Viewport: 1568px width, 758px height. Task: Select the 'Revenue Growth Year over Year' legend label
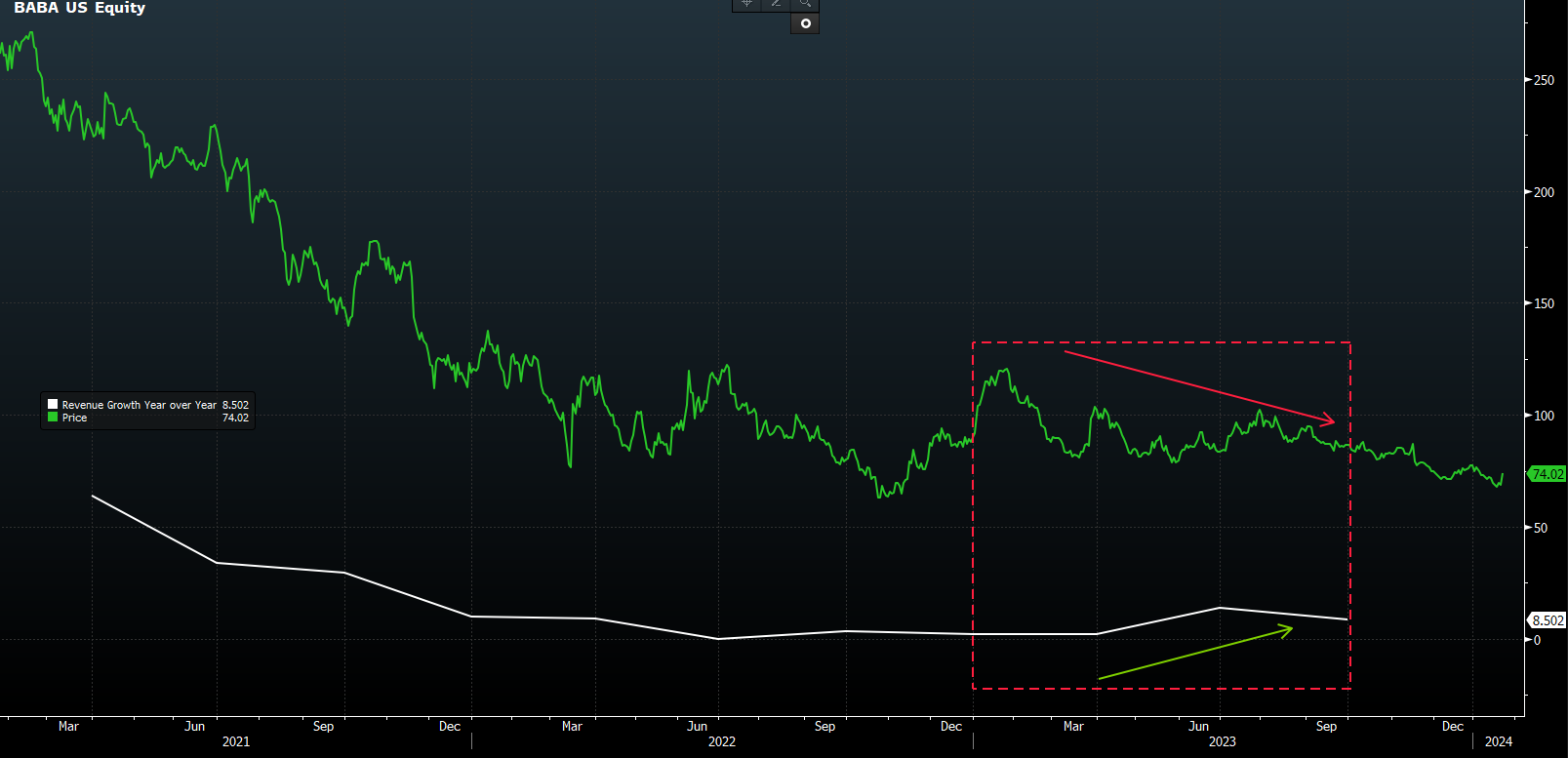(140, 405)
